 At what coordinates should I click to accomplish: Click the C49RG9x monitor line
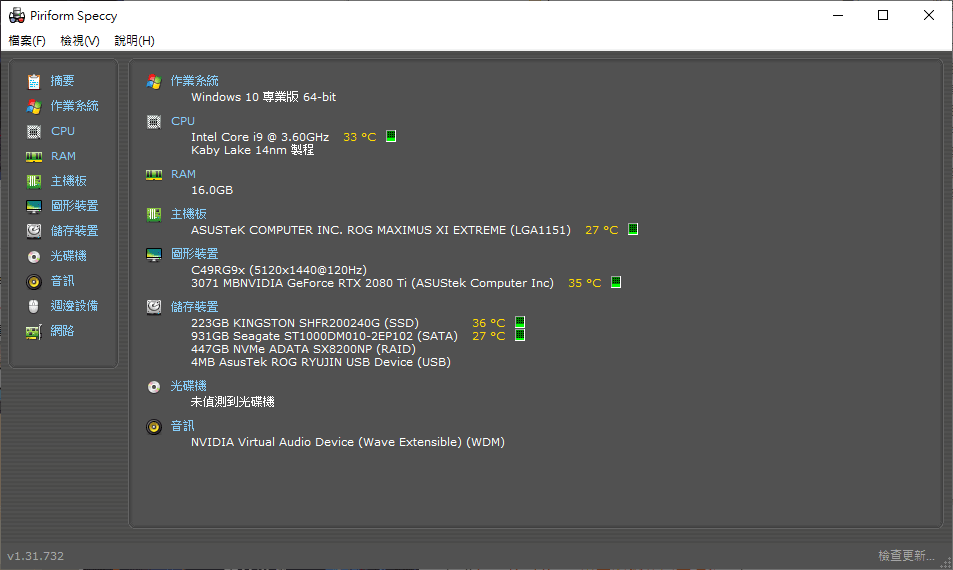point(279,270)
